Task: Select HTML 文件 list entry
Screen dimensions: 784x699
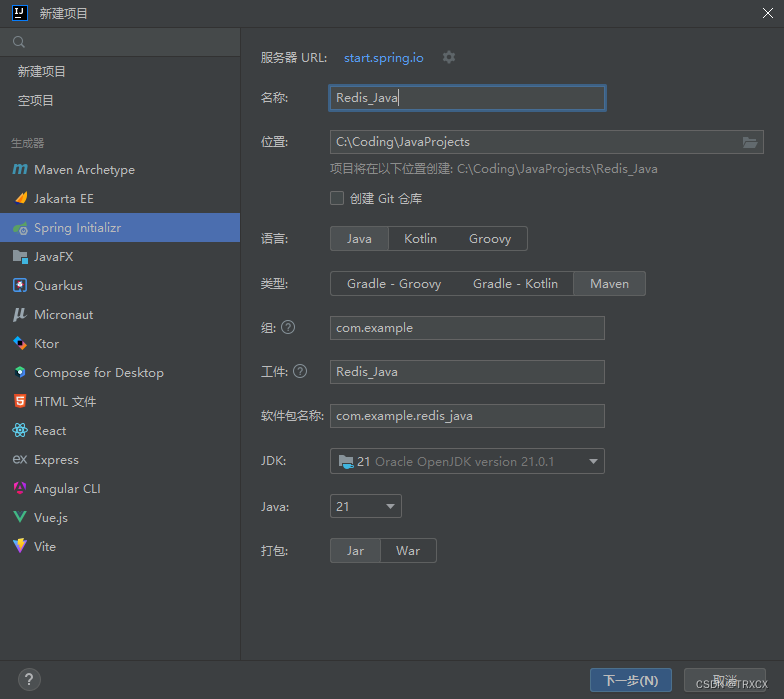Action: click(120, 402)
